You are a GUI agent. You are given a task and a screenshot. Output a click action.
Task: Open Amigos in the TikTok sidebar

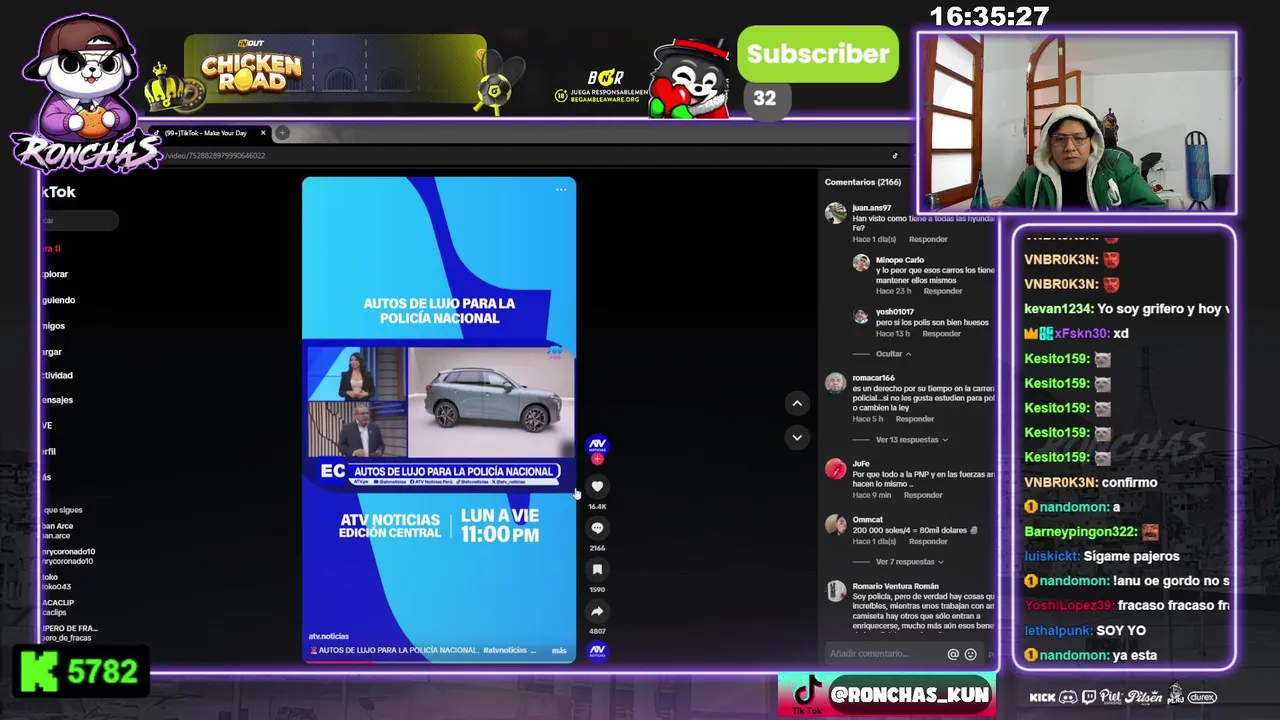53,326
